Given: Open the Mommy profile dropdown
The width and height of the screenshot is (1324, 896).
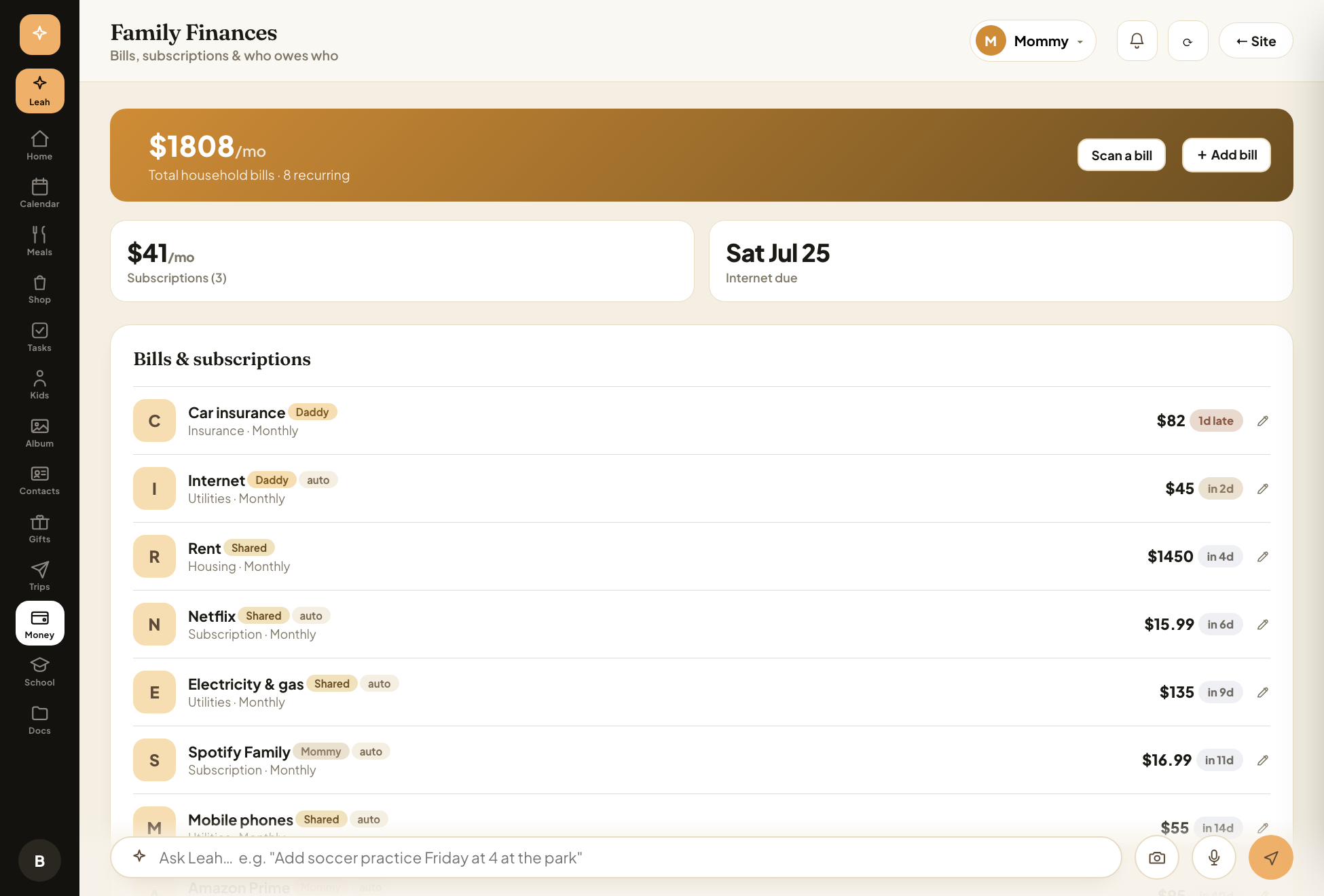Looking at the screenshot, I should click(x=1033, y=41).
